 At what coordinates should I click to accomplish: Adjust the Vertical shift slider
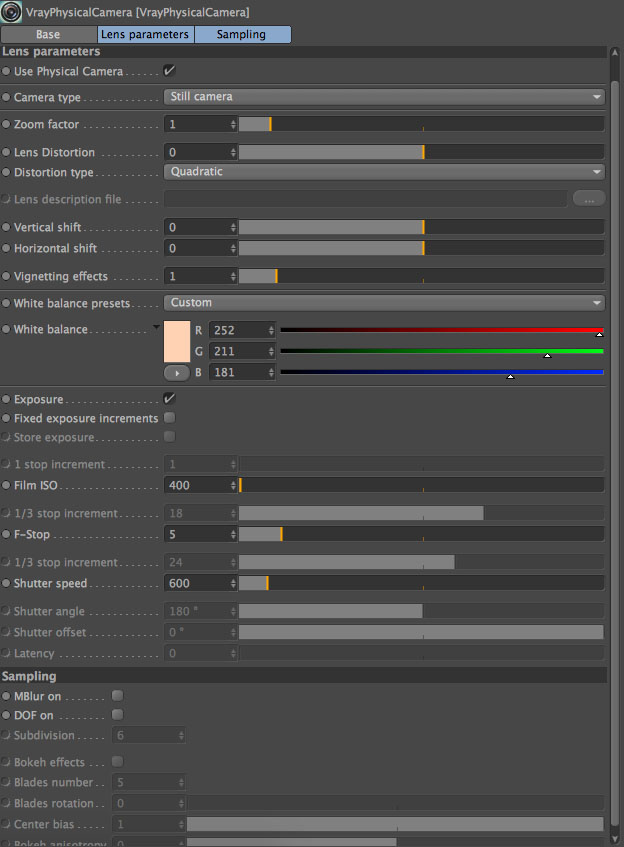tap(421, 227)
